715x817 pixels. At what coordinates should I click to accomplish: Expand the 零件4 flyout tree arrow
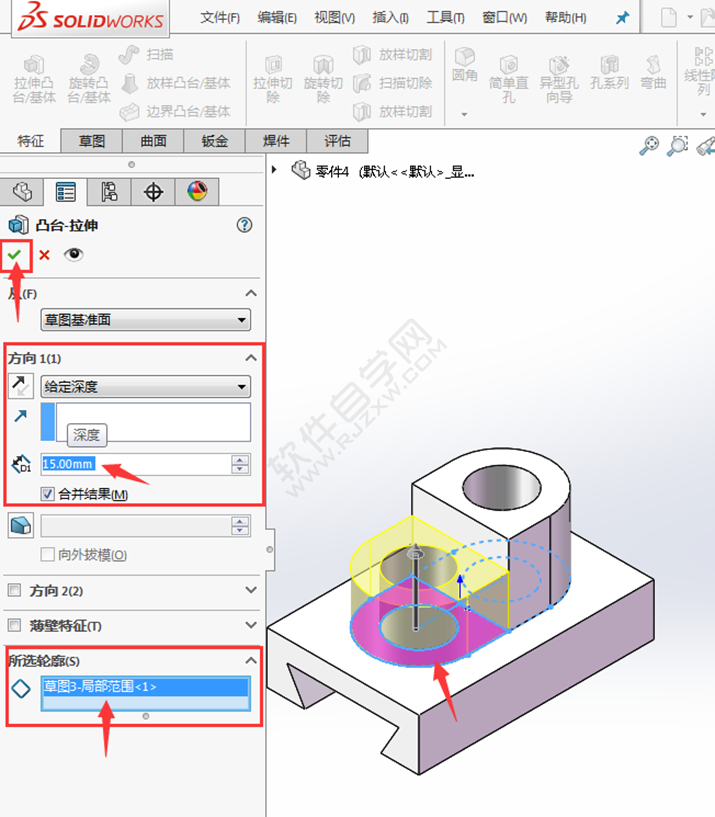[x=274, y=170]
